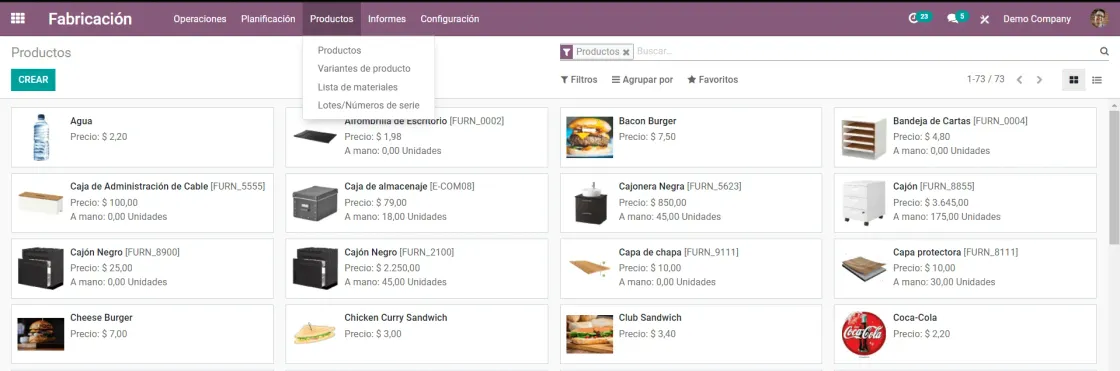Click the Productos breadcrumb heading

click(x=41, y=53)
